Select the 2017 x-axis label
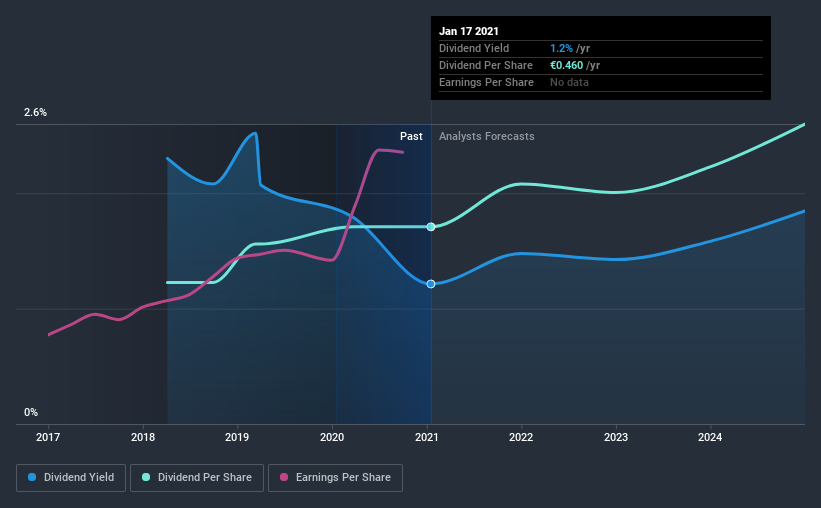The image size is (821, 508). click(x=48, y=437)
